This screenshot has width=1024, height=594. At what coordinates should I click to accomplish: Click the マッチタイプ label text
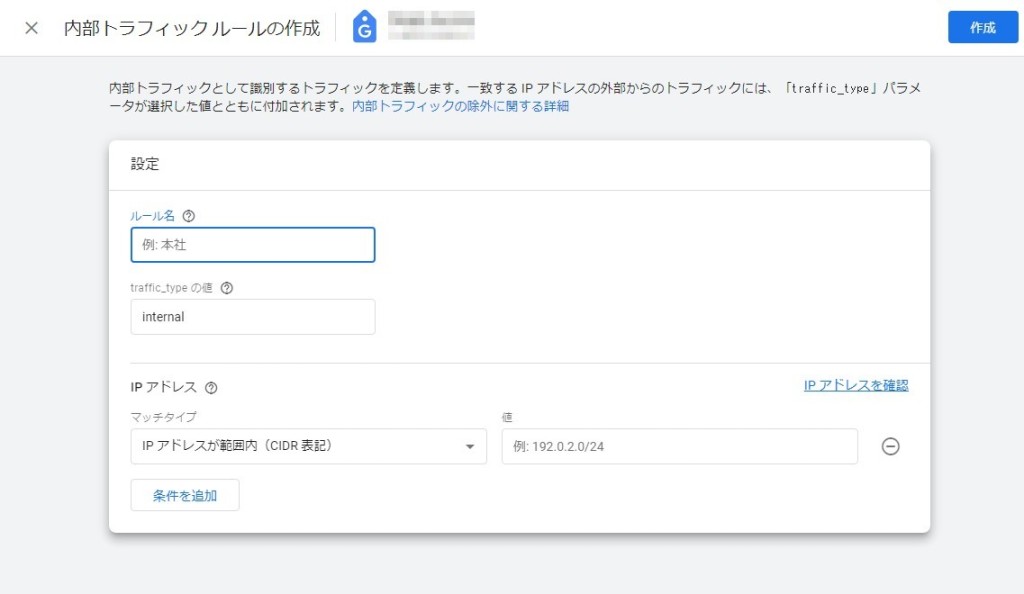[163, 416]
